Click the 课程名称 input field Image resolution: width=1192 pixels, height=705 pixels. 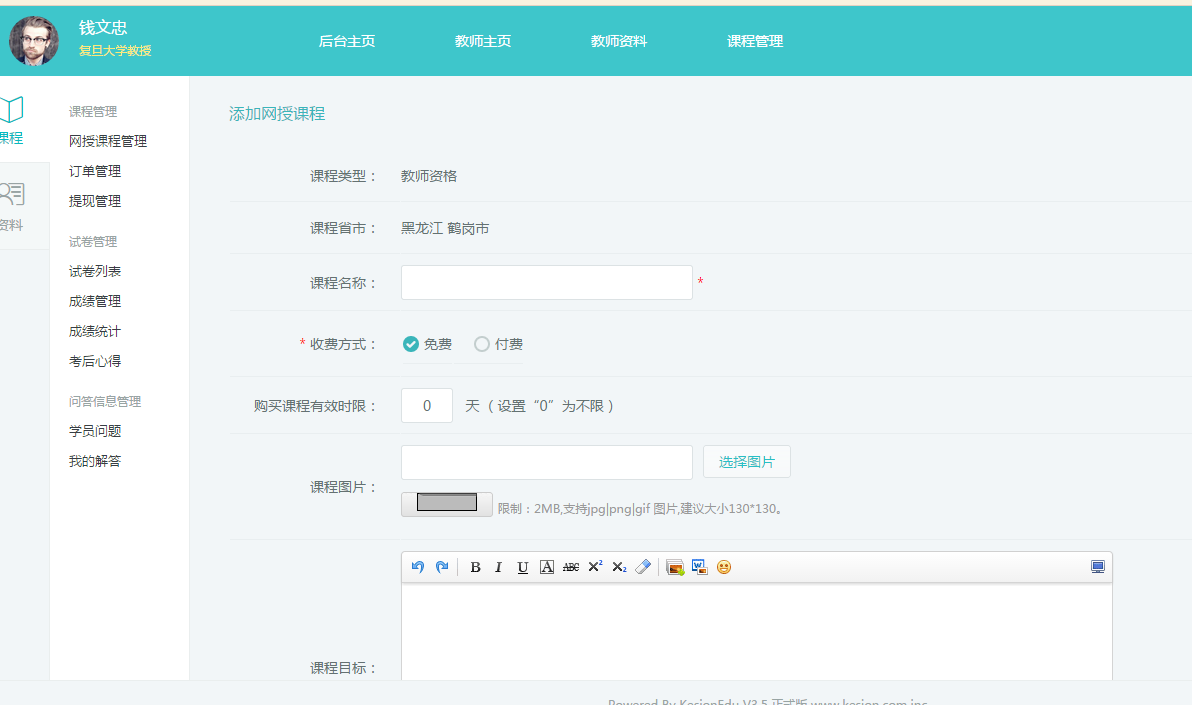tap(546, 282)
